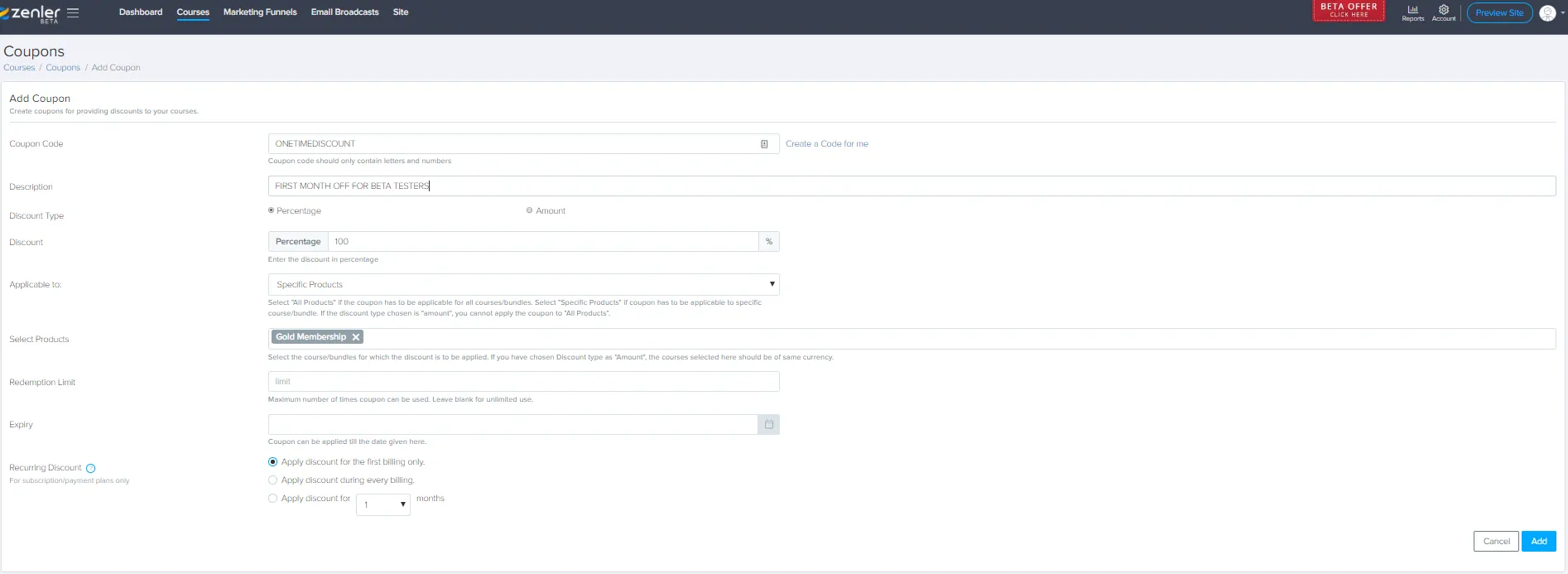Select apply discount for first billing only
The height and width of the screenshot is (574, 1568).
point(273,462)
